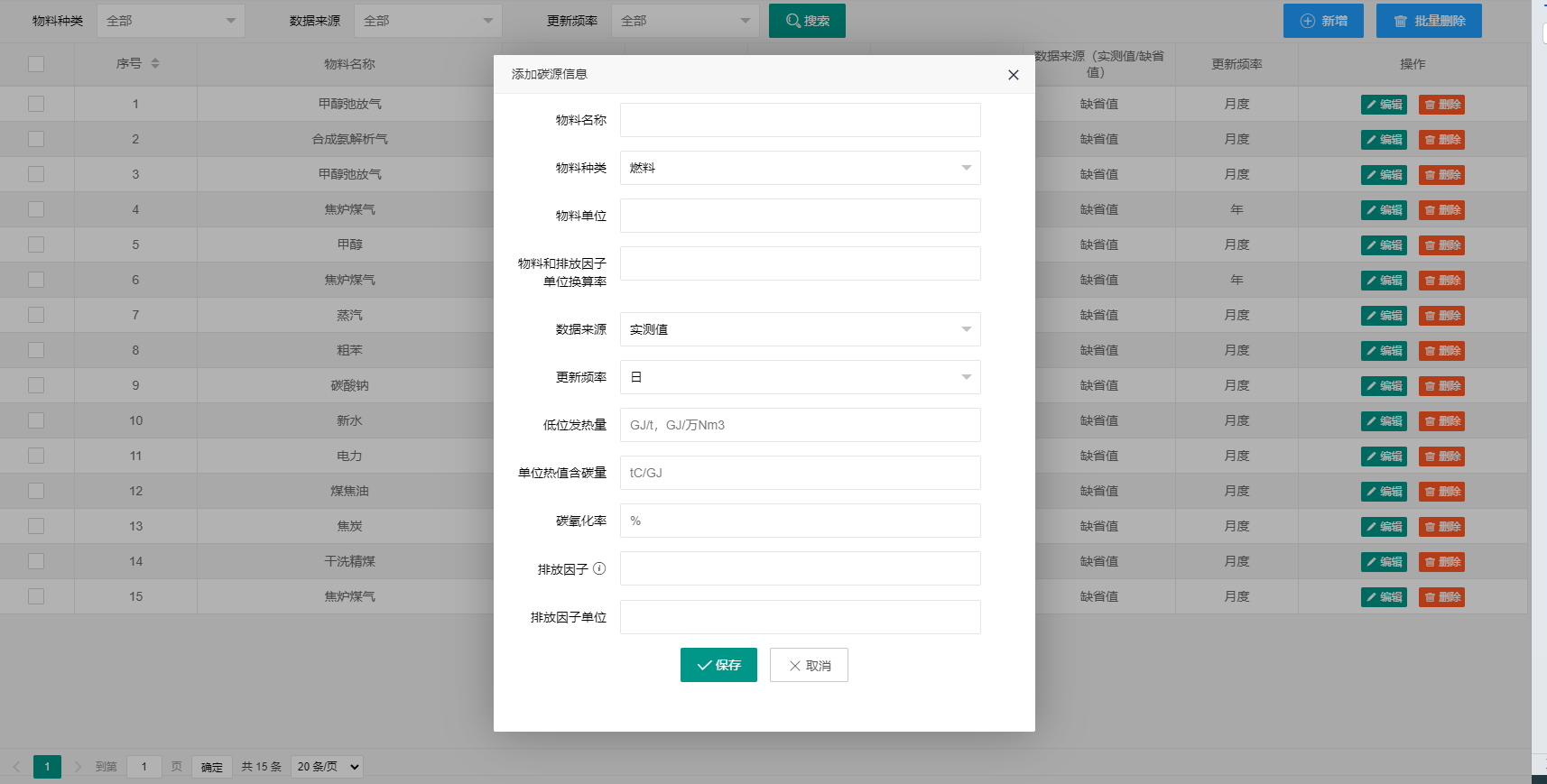The image size is (1547, 784).
Task: Select the checkbox for row 12 煤焦油
Action: point(36,491)
